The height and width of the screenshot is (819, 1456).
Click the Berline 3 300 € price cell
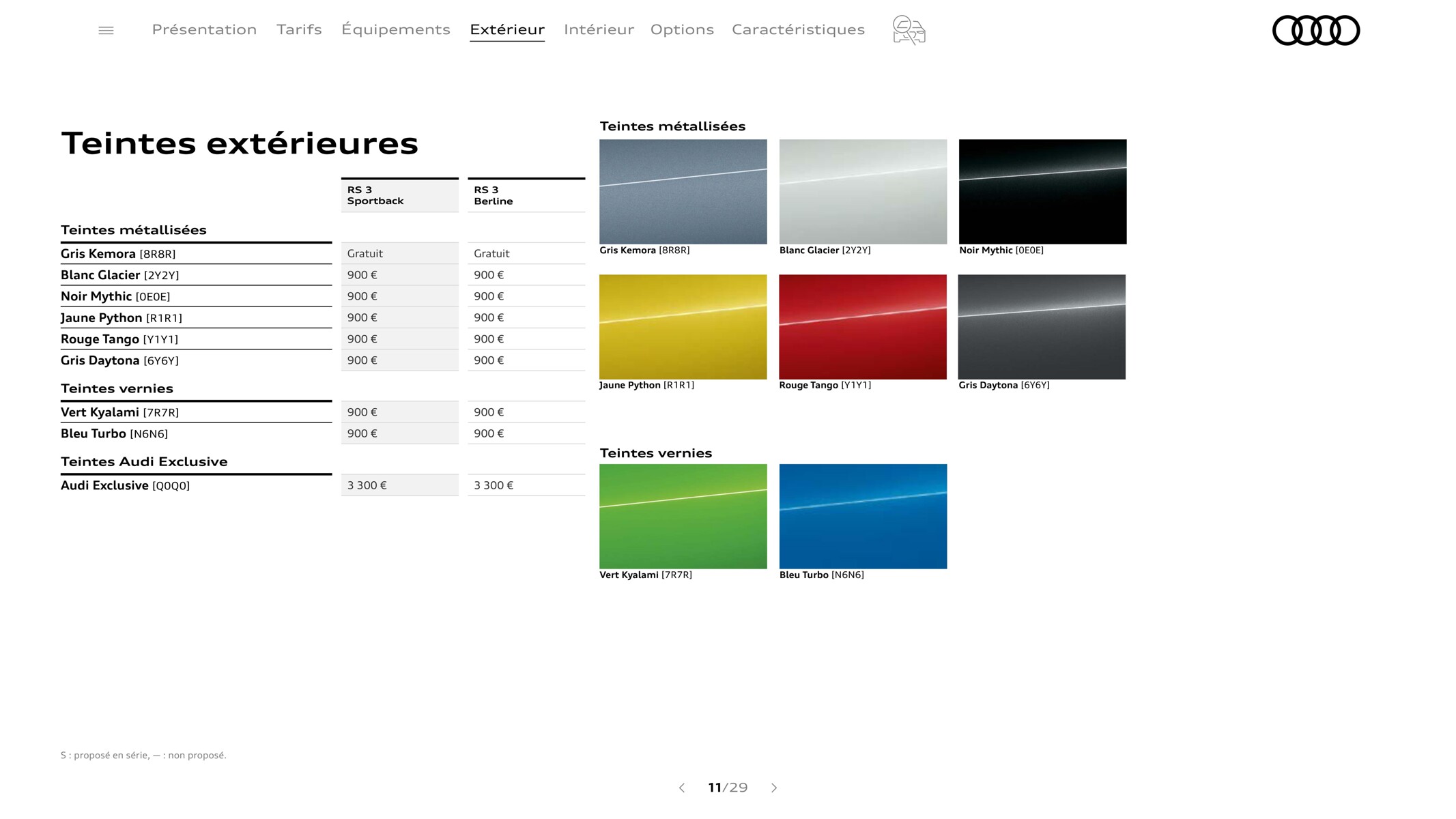pyautogui.click(x=526, y=485)
